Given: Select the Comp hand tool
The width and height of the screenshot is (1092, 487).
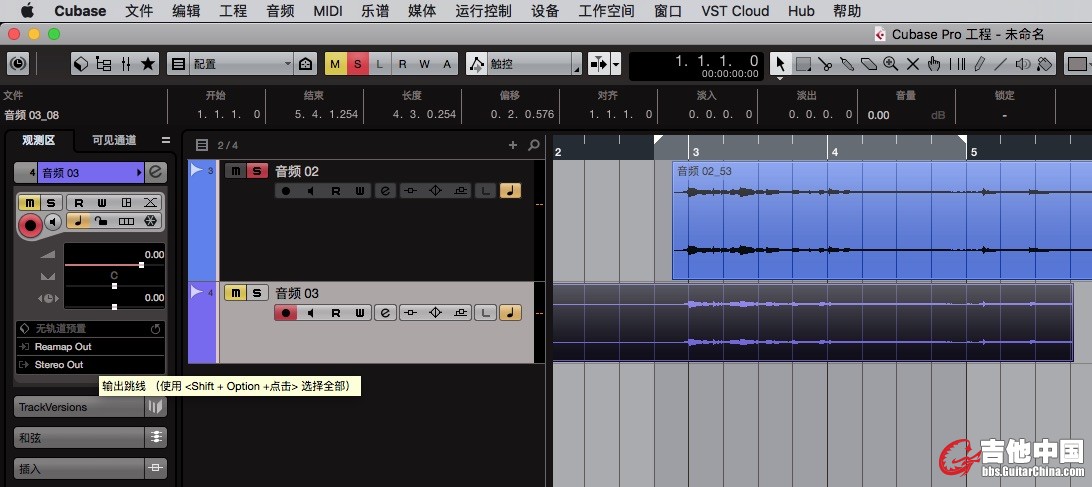Looking at the screenshot, I should [935, 64].
